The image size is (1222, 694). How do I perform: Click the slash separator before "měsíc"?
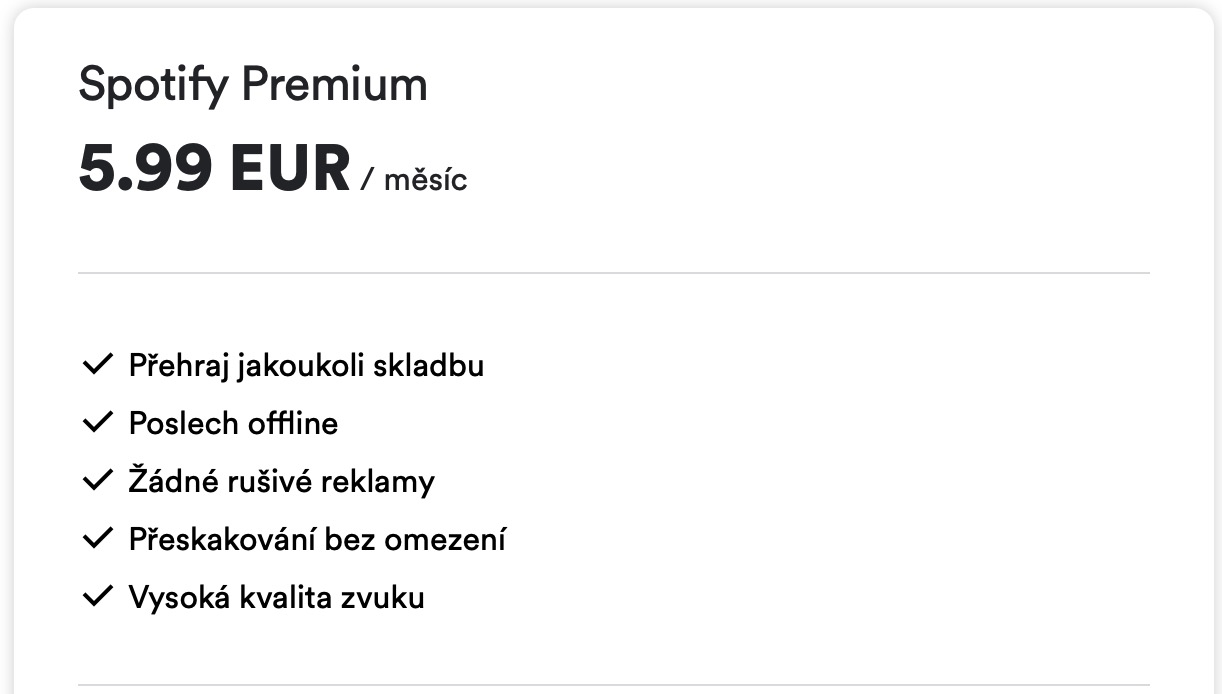(x=367, y=180)
